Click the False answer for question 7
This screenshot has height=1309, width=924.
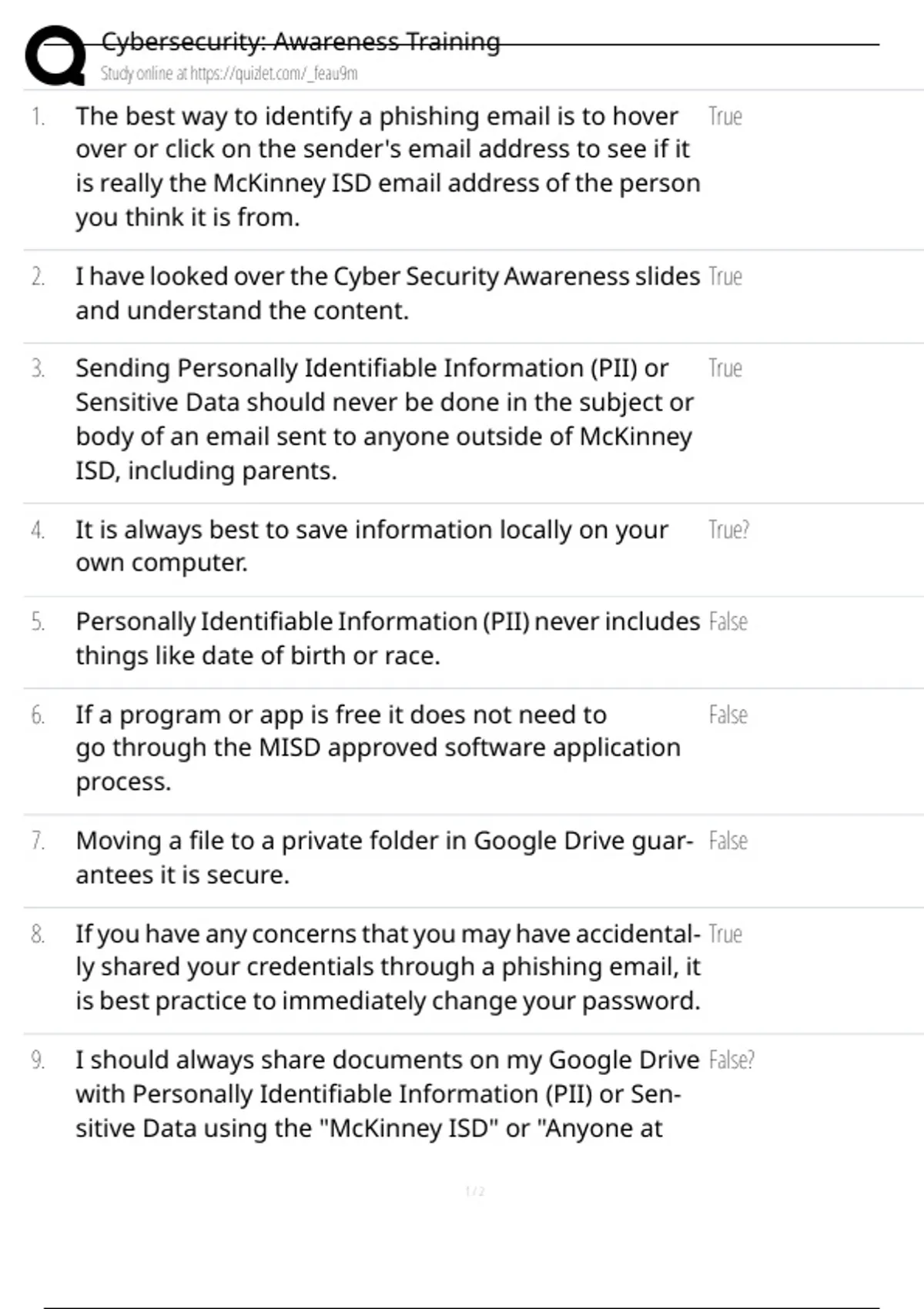[728, 841]
